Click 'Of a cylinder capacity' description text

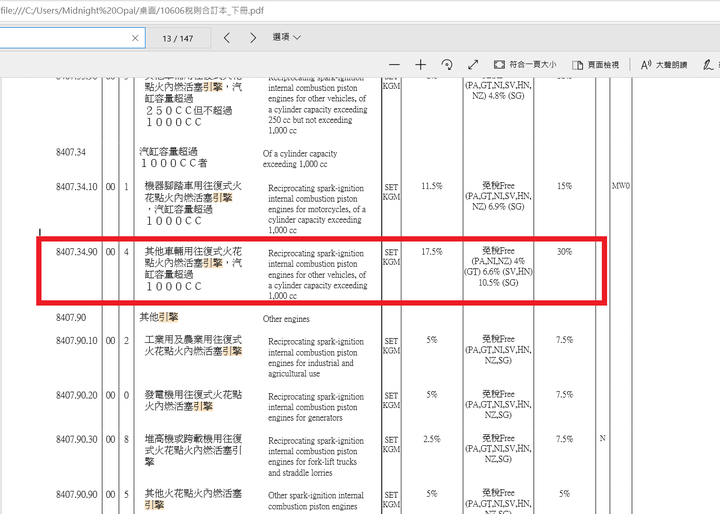click(x=300, y=153)
